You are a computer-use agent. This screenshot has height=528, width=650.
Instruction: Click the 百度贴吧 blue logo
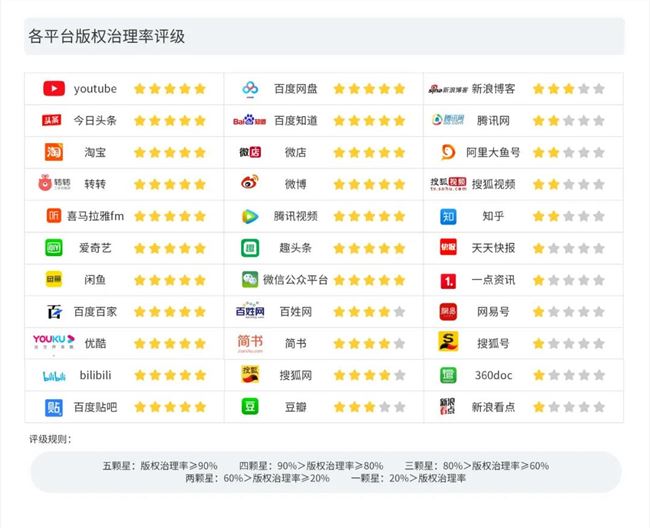54,407
